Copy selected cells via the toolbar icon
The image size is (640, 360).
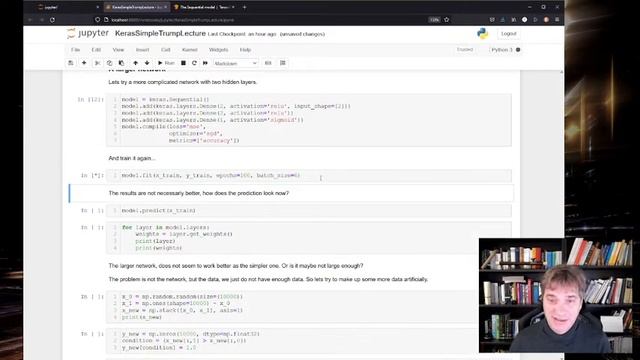tap(109, 63)
